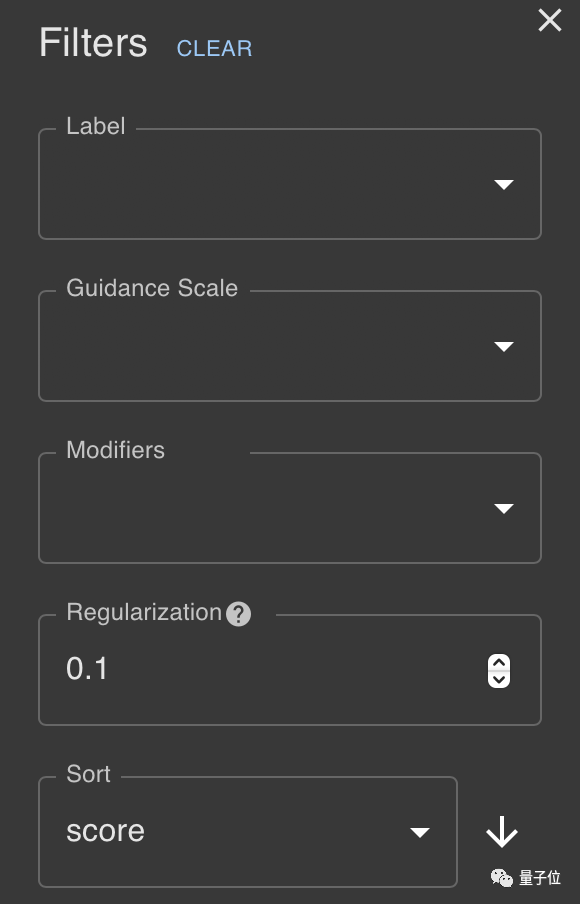The height and width of the screenshot is (904, 580).
Task: Click the 量子位 watermark text
Action: click(540, 878)
